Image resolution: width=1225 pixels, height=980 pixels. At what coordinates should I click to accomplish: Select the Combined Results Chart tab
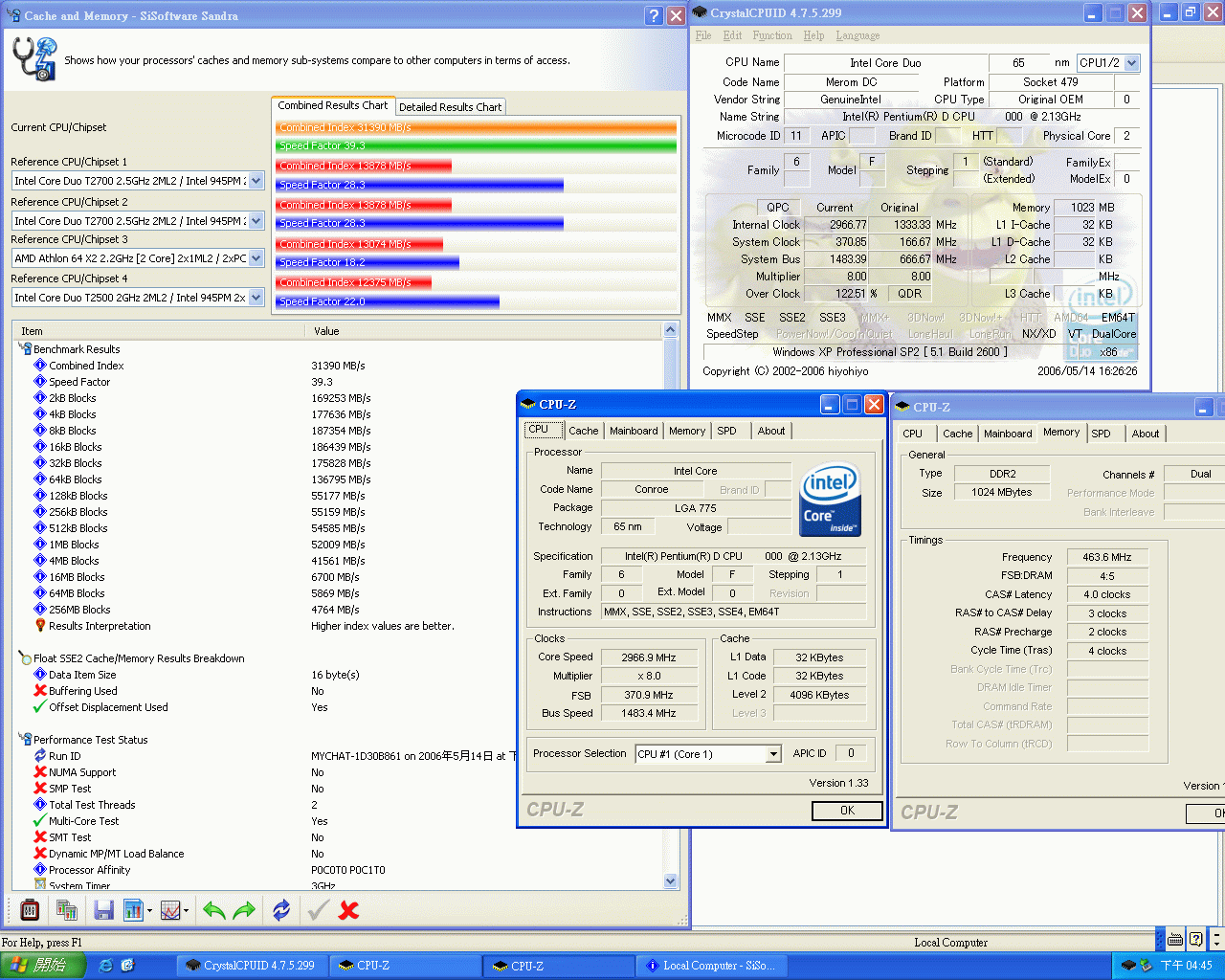pyautogui.click(x=333, y=105)
